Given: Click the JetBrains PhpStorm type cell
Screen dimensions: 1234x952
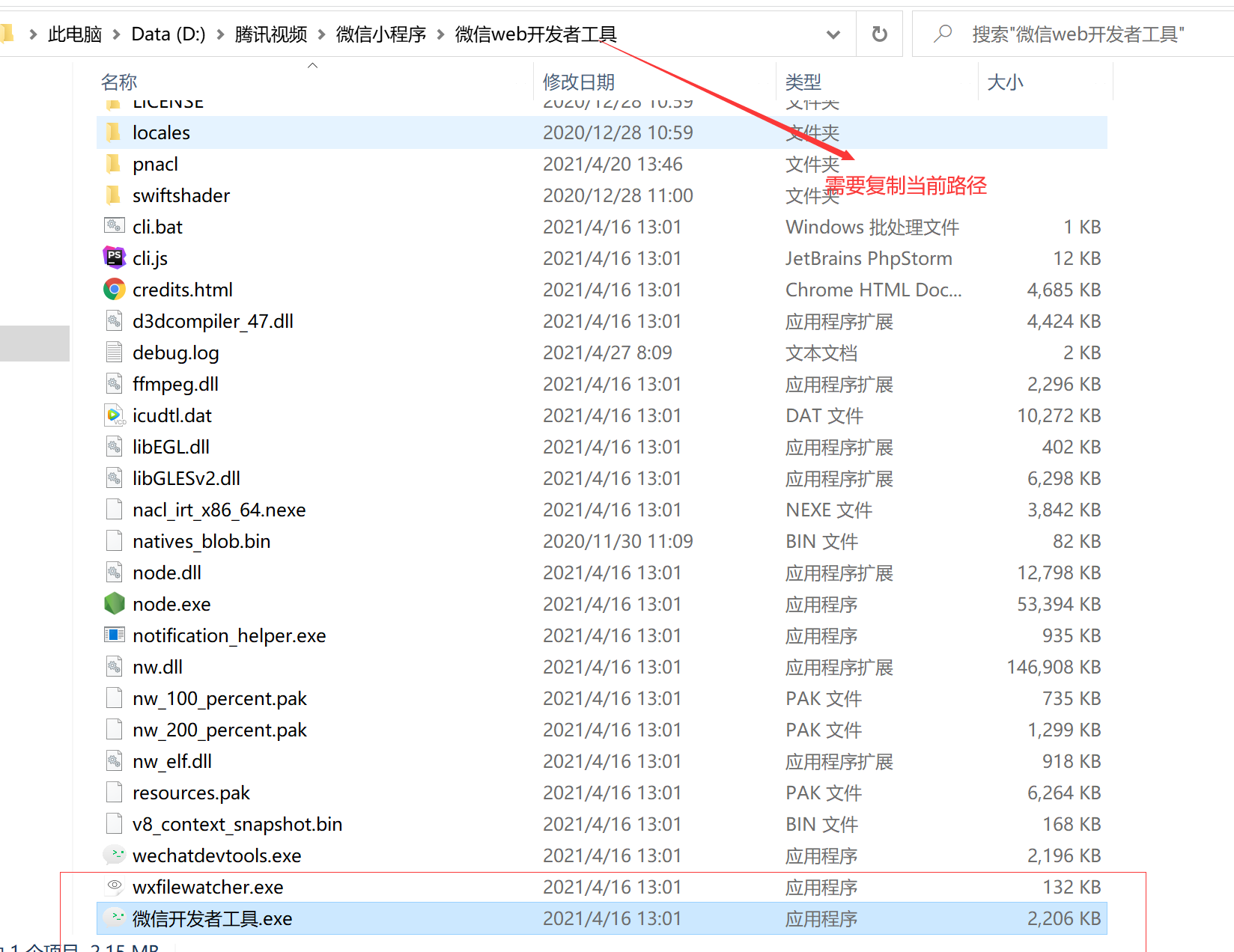Looking at the screenshot, I should coord(869,258).
